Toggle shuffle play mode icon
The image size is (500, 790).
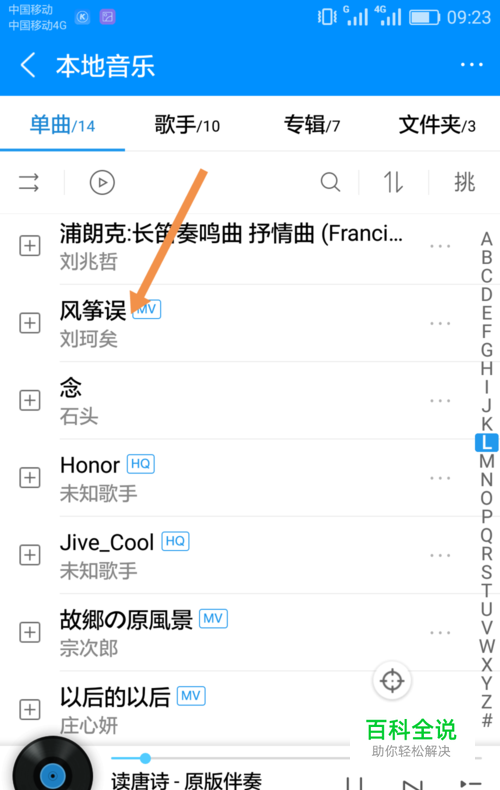click(x=29, y=182)
